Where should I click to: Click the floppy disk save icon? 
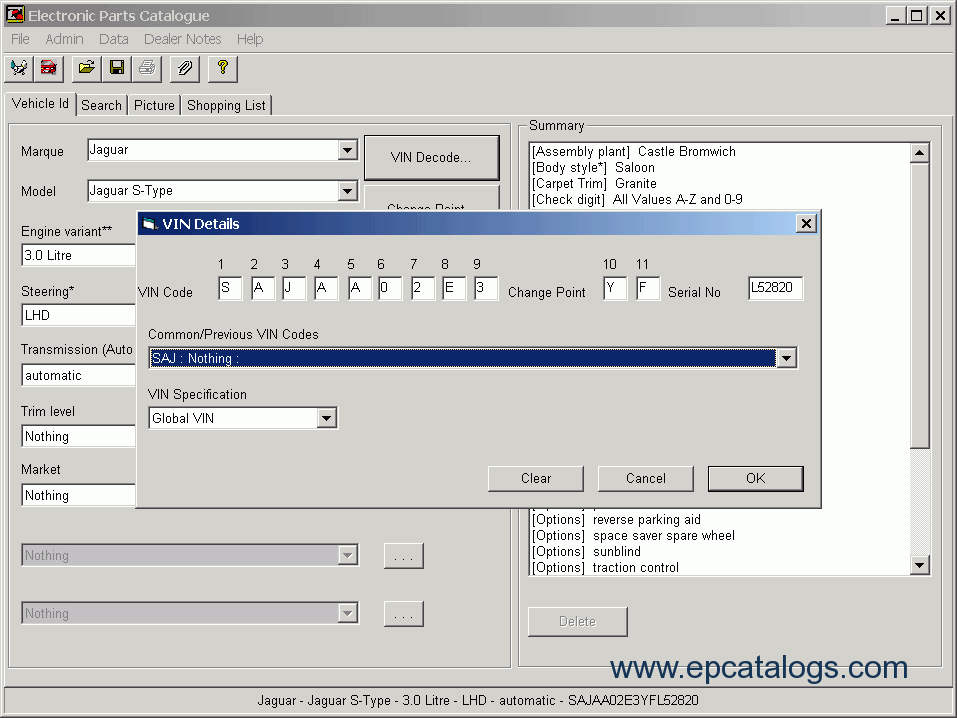pos(117,68)
